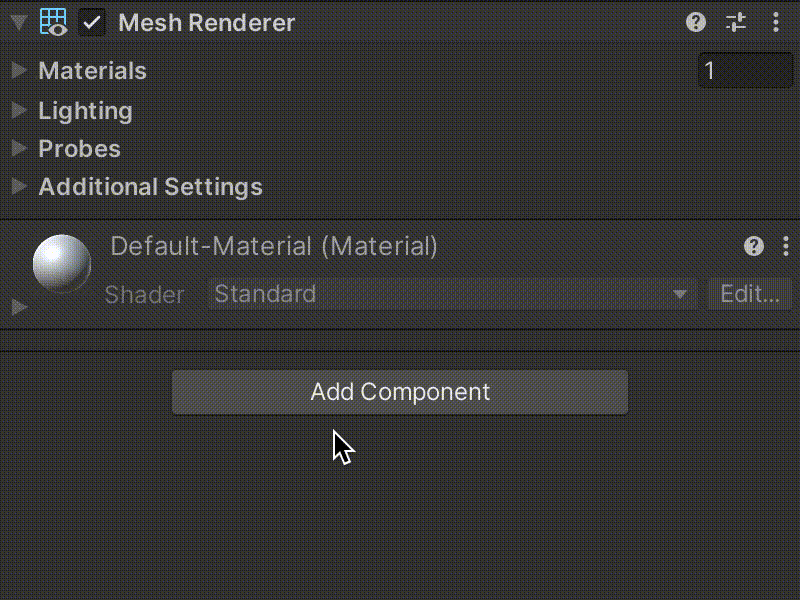Open the Mesh Renderer context menu
This screenshot has width=800, height=600.
[777, 22]
